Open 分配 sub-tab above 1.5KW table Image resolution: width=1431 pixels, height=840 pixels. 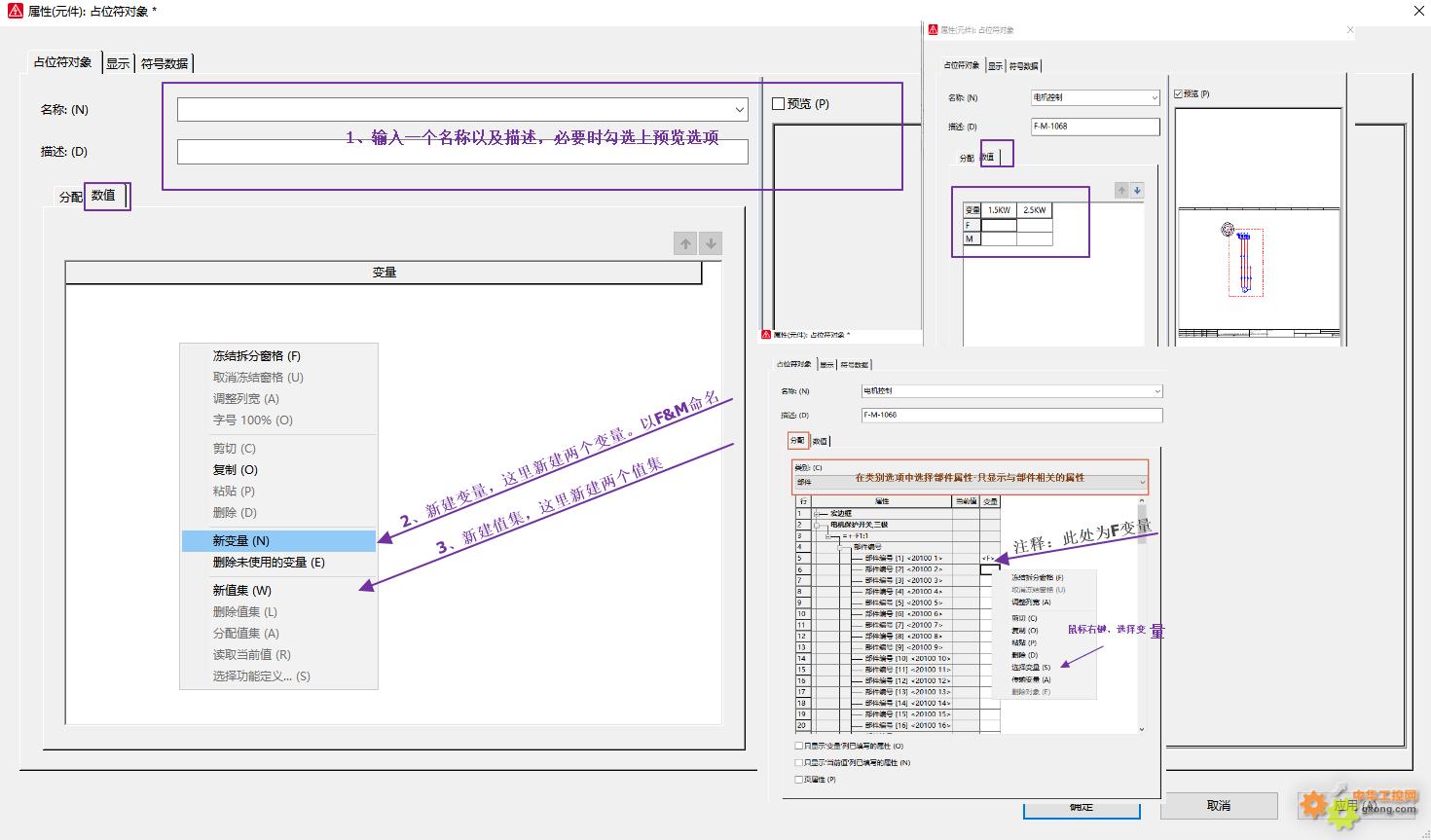point(967,158)
